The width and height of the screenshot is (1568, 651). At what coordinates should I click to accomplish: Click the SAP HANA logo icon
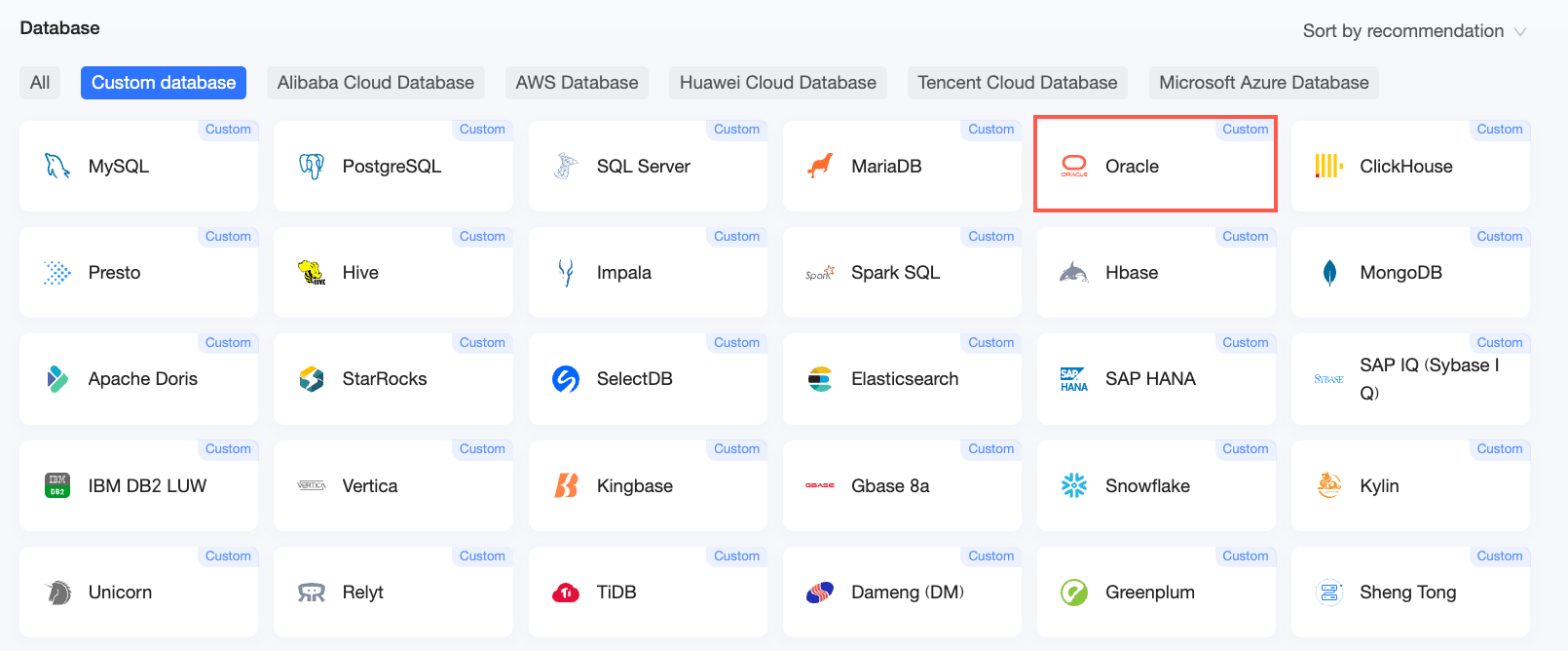[x=1074, y=380]
